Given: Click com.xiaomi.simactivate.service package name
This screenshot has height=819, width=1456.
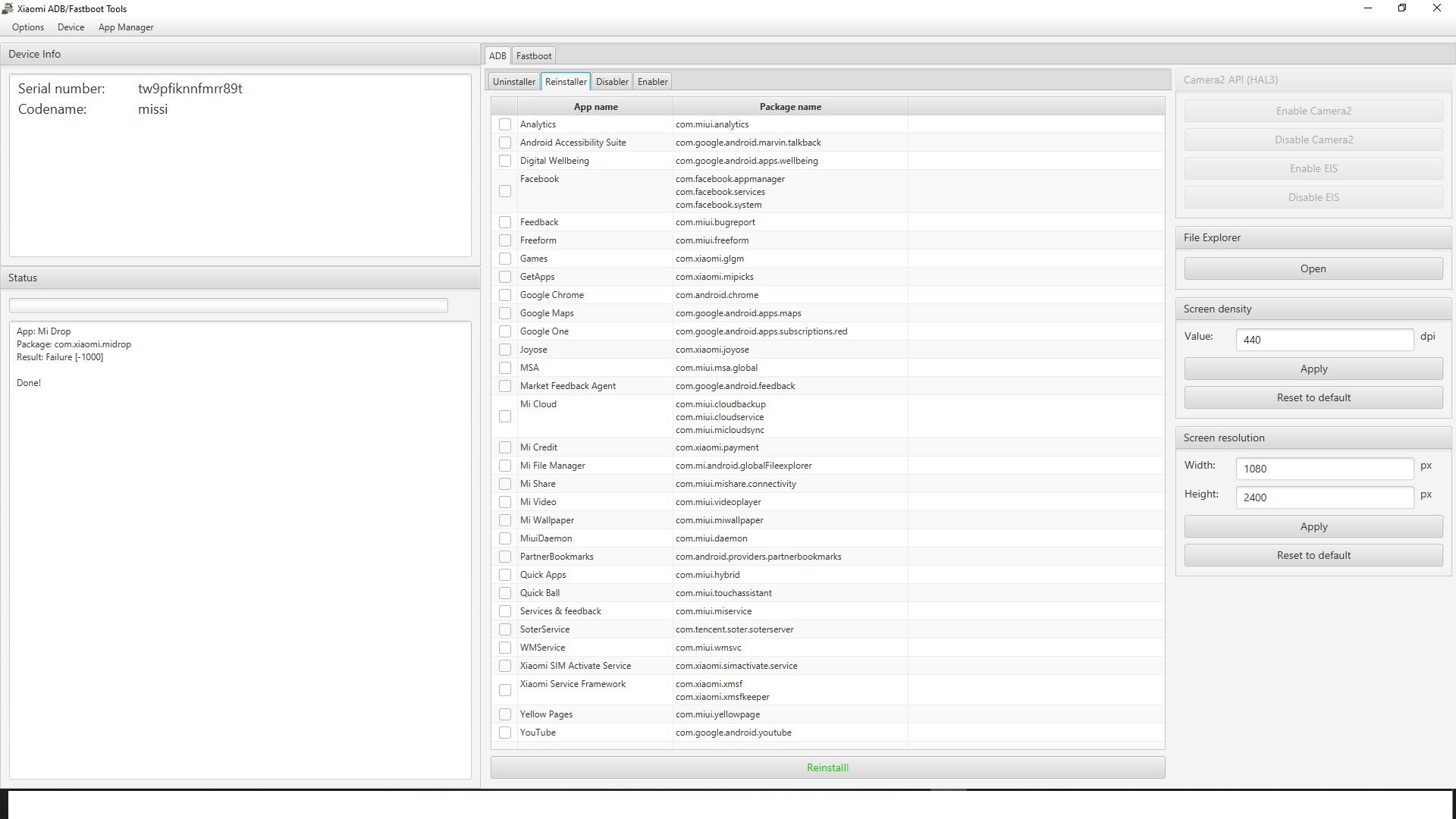Looking at the screenshot, I should pyautogui.click(x=736, y=666).
